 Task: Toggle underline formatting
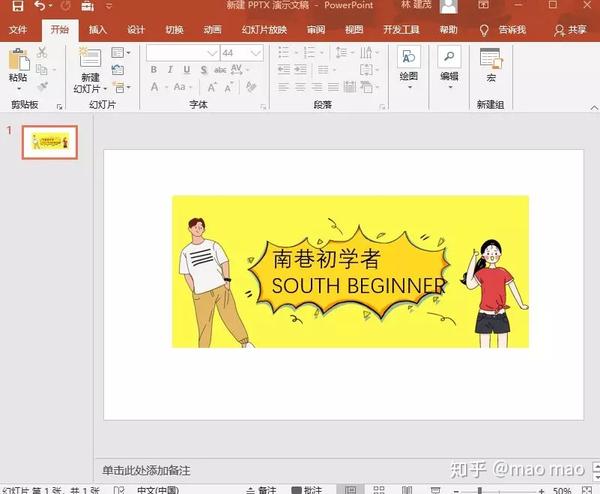[187, 70]
